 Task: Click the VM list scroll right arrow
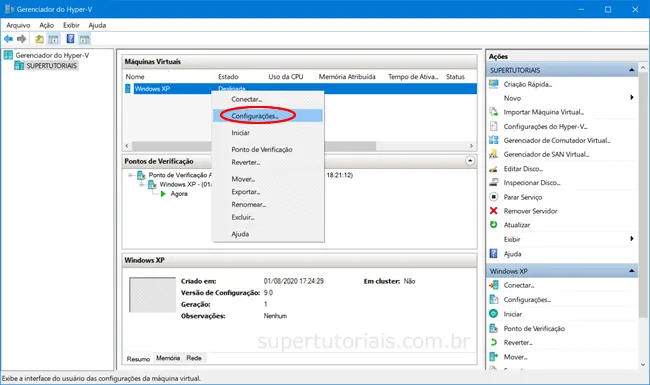pyautogui.click(x=471, y=146)
